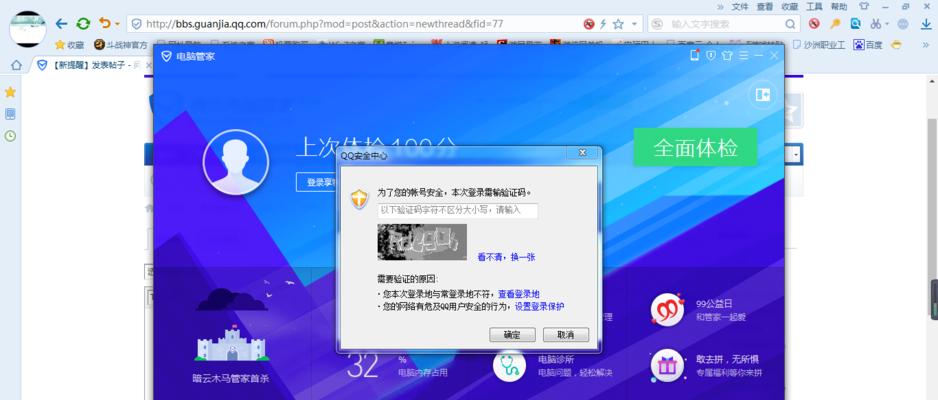Go back with the browser back arrow
Image resolution: width=938 pixels, height=400 pixels.
point(61,24)
